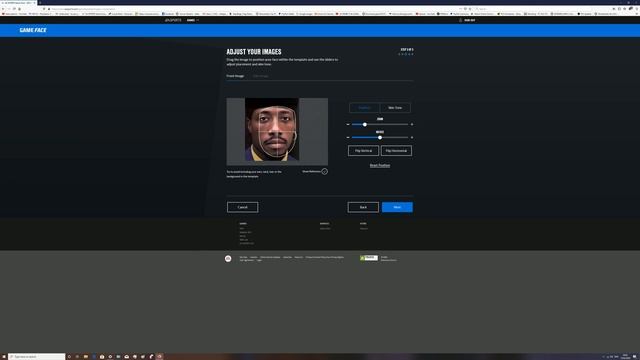Cancel the image adjustment
This screenshot has height=360, width=640.
coord(242,207)
